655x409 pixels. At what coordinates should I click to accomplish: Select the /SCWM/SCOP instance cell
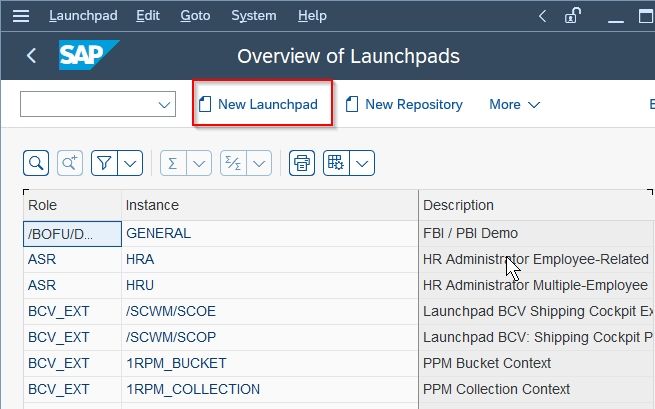(270, 337)
